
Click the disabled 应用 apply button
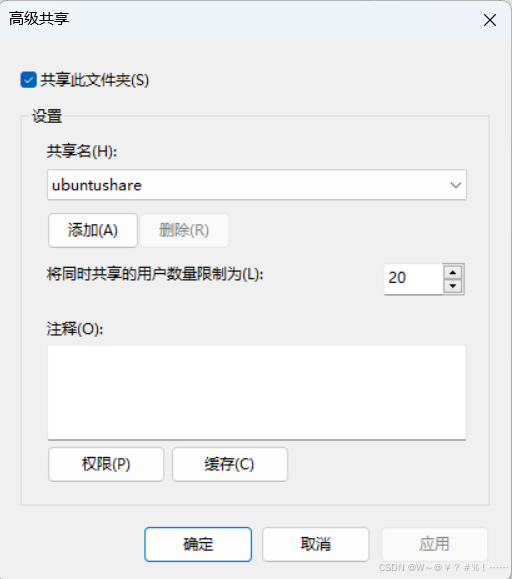[x=434, y=544]
